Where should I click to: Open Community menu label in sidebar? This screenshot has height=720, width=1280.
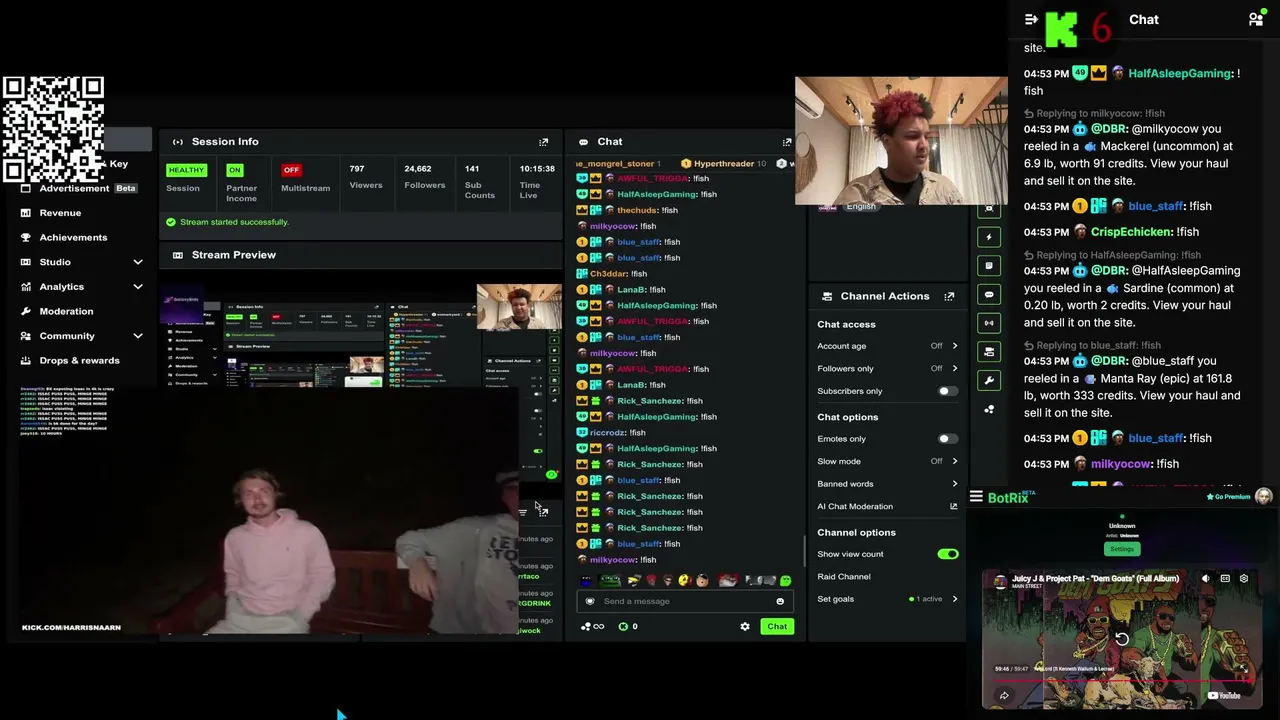click(67, 336)
